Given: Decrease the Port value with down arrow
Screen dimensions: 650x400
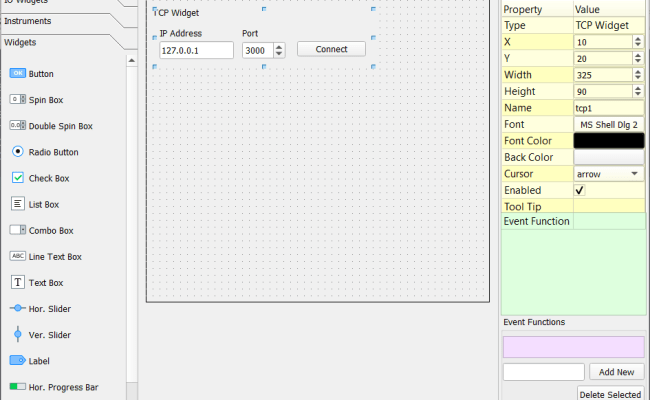Looking at the screenshot, I should [279, 54].
